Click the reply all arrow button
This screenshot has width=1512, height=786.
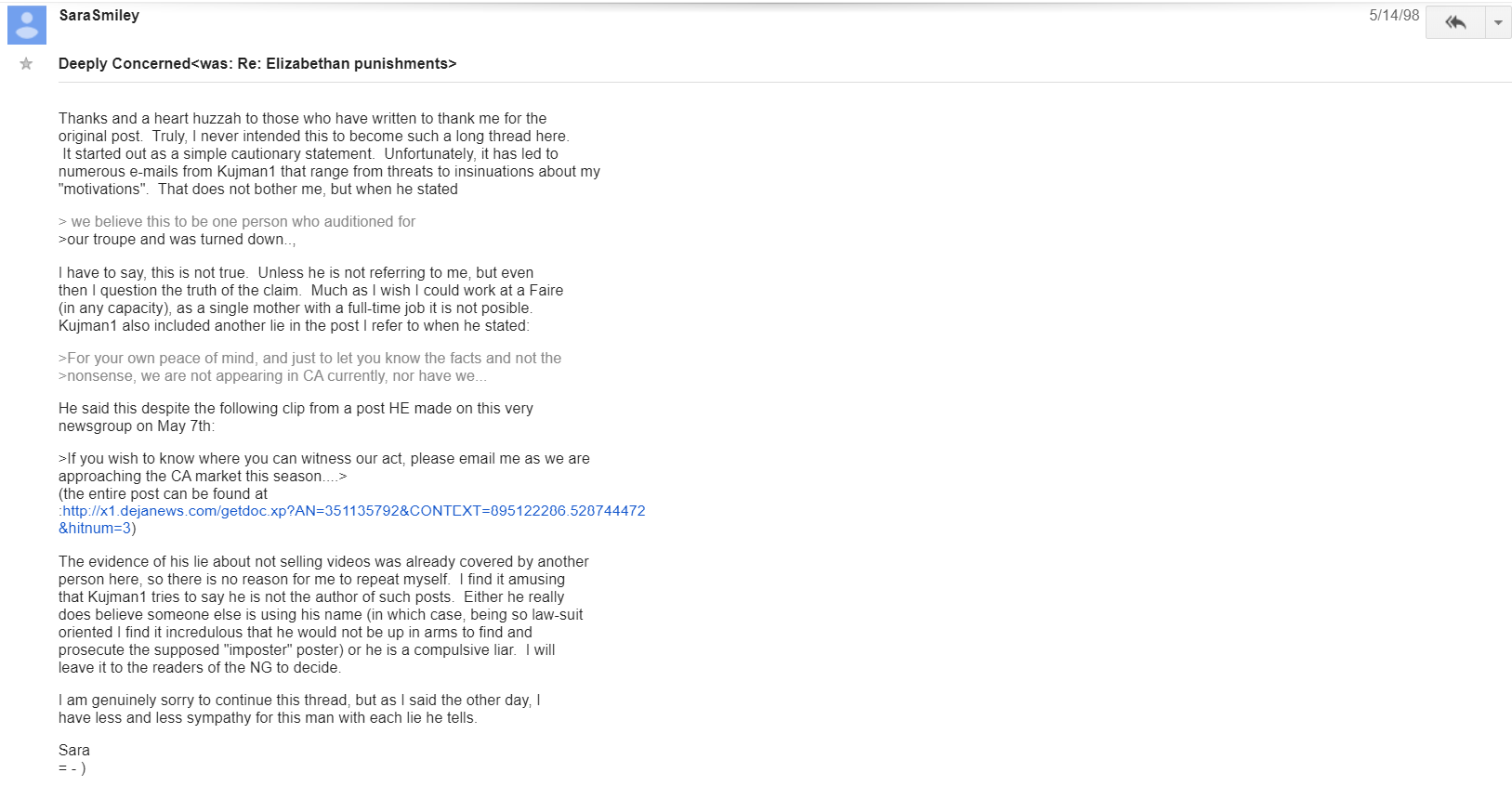coord(1455,22)
